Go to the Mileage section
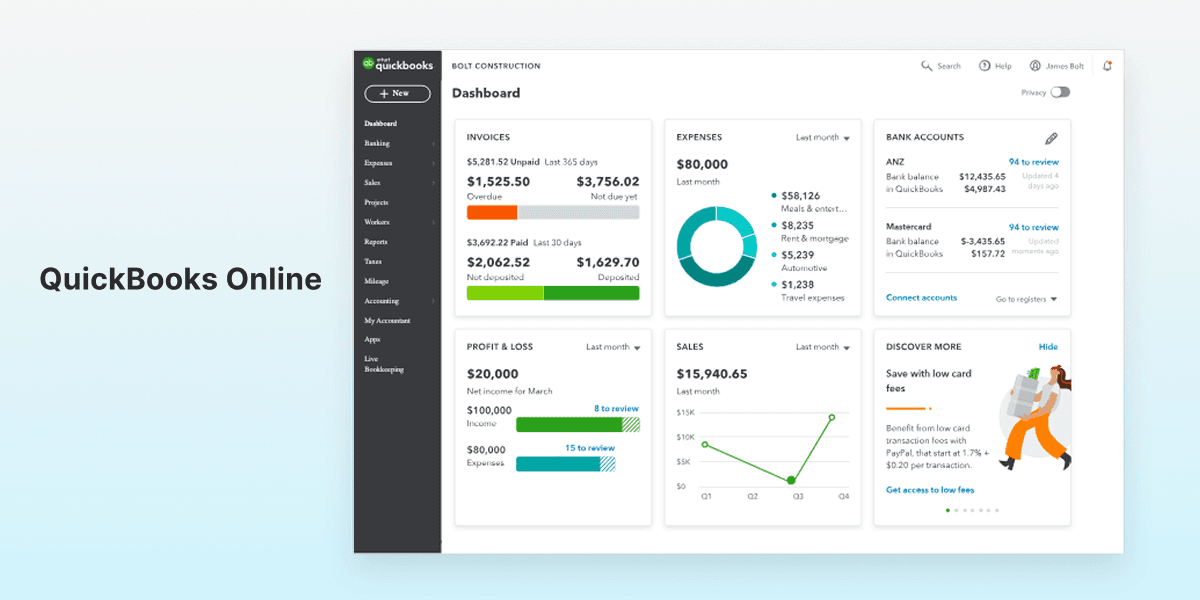This screenshot has height=600, width=1200. (376, 281)
